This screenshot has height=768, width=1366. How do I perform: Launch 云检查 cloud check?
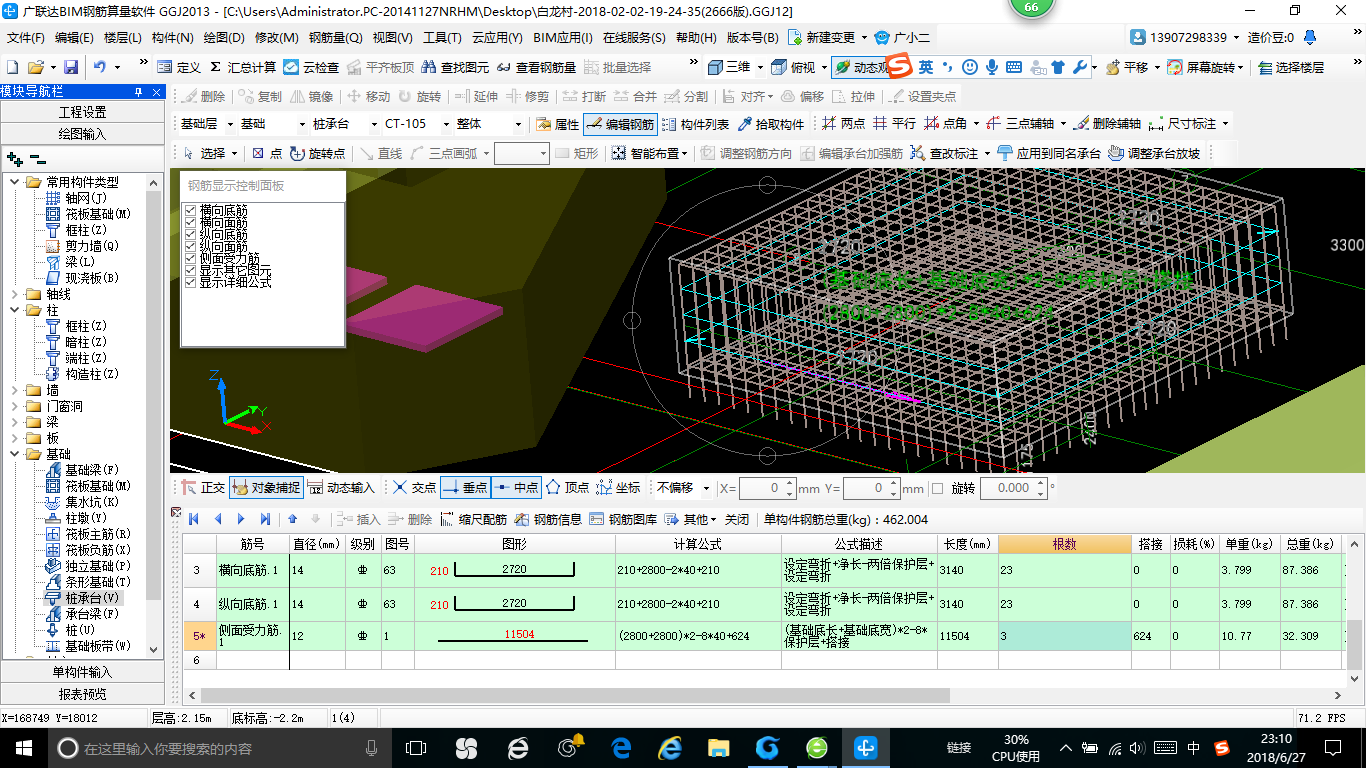(311, 67)
